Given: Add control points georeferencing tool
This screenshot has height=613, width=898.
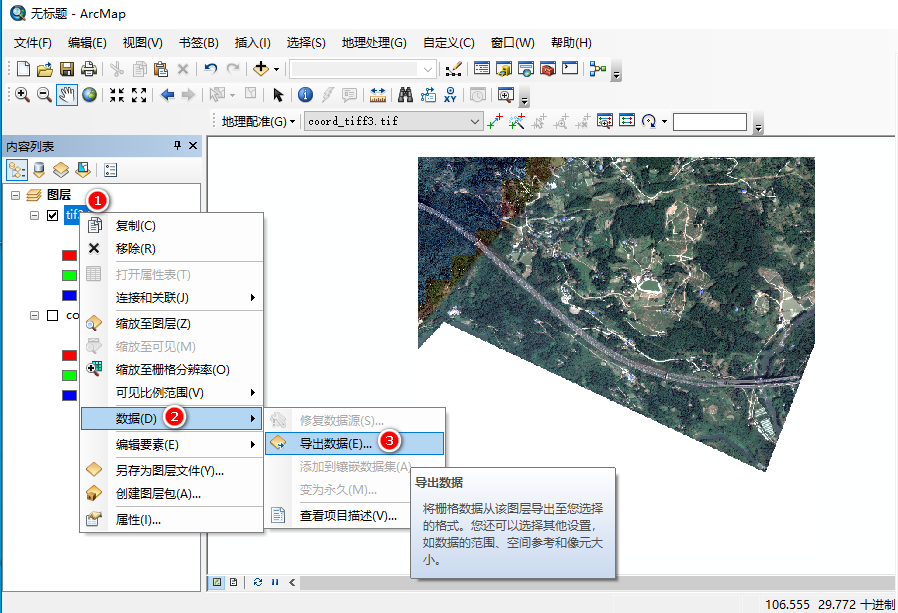Looking at the screenshot, I should tap(494, 121).
